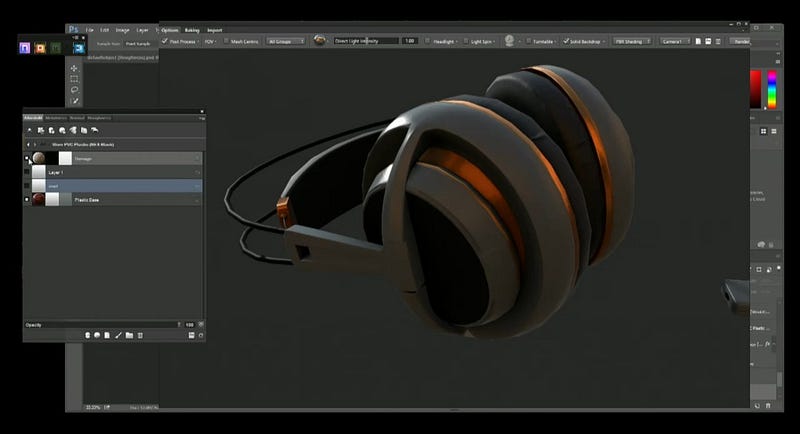The image size is (800, 434).
Task: Open the PBR Shading dropdown
Action: click(x=632, y=41)
